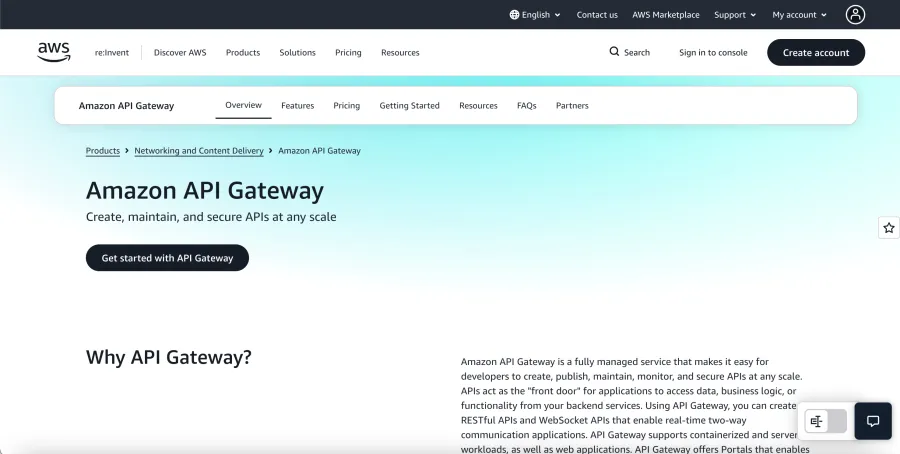Click the AWS logo
The width and height of the screenshot is (900, 454).
[54, 52]
